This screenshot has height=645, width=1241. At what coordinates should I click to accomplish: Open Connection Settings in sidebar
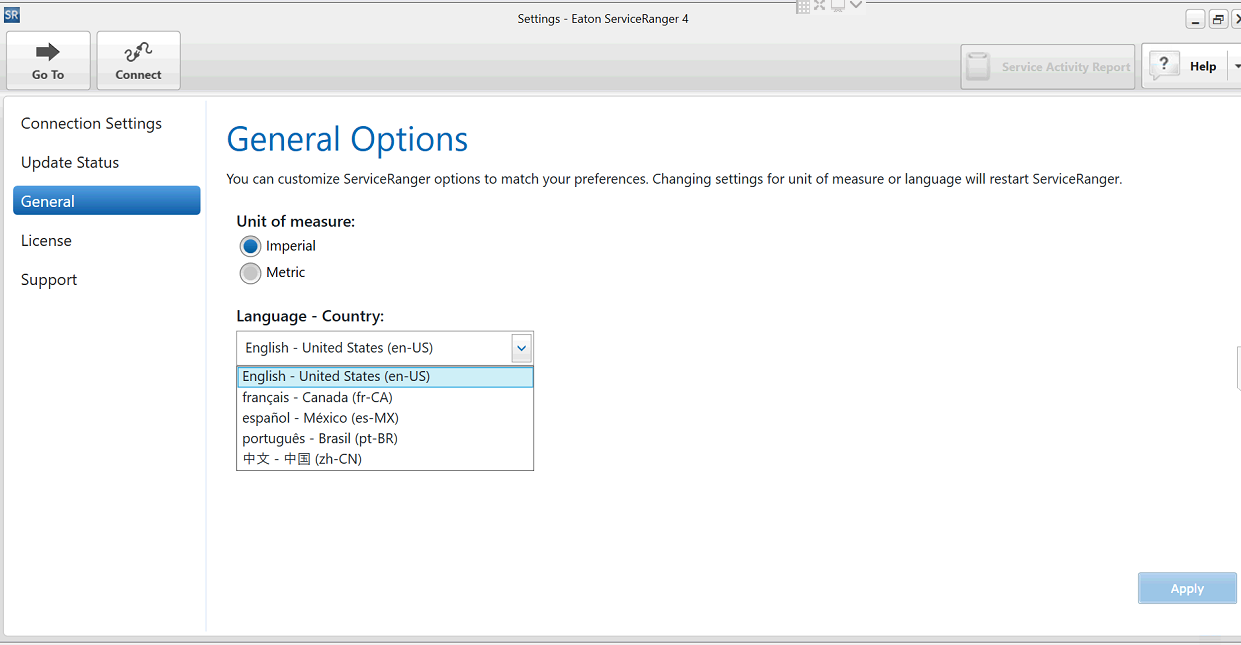point(91,123)
